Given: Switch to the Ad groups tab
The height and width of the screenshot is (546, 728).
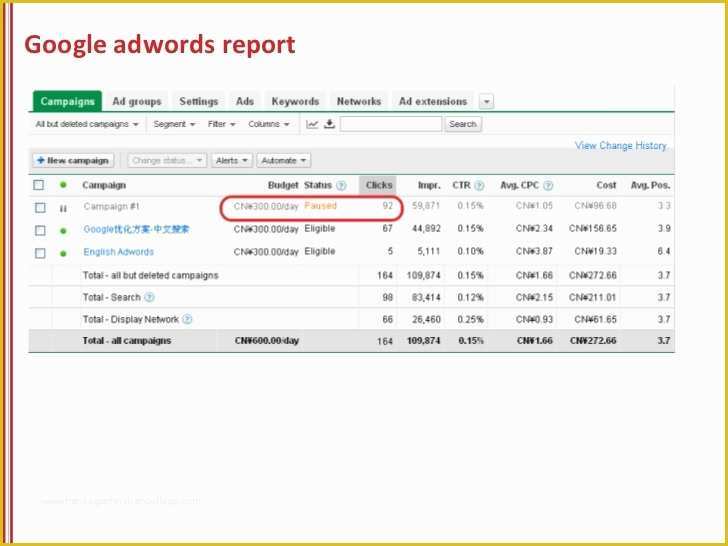Looking at the screenshot, I should [136, 101].
